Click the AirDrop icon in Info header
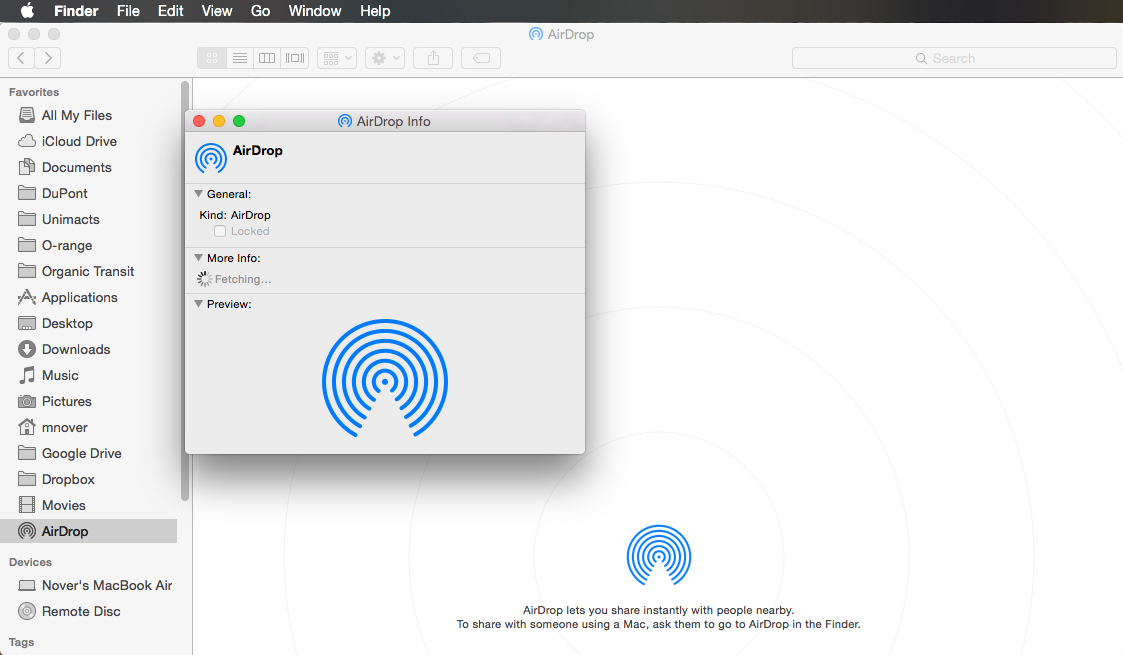The image size is (1123, 655). click(x=211, y=158)
